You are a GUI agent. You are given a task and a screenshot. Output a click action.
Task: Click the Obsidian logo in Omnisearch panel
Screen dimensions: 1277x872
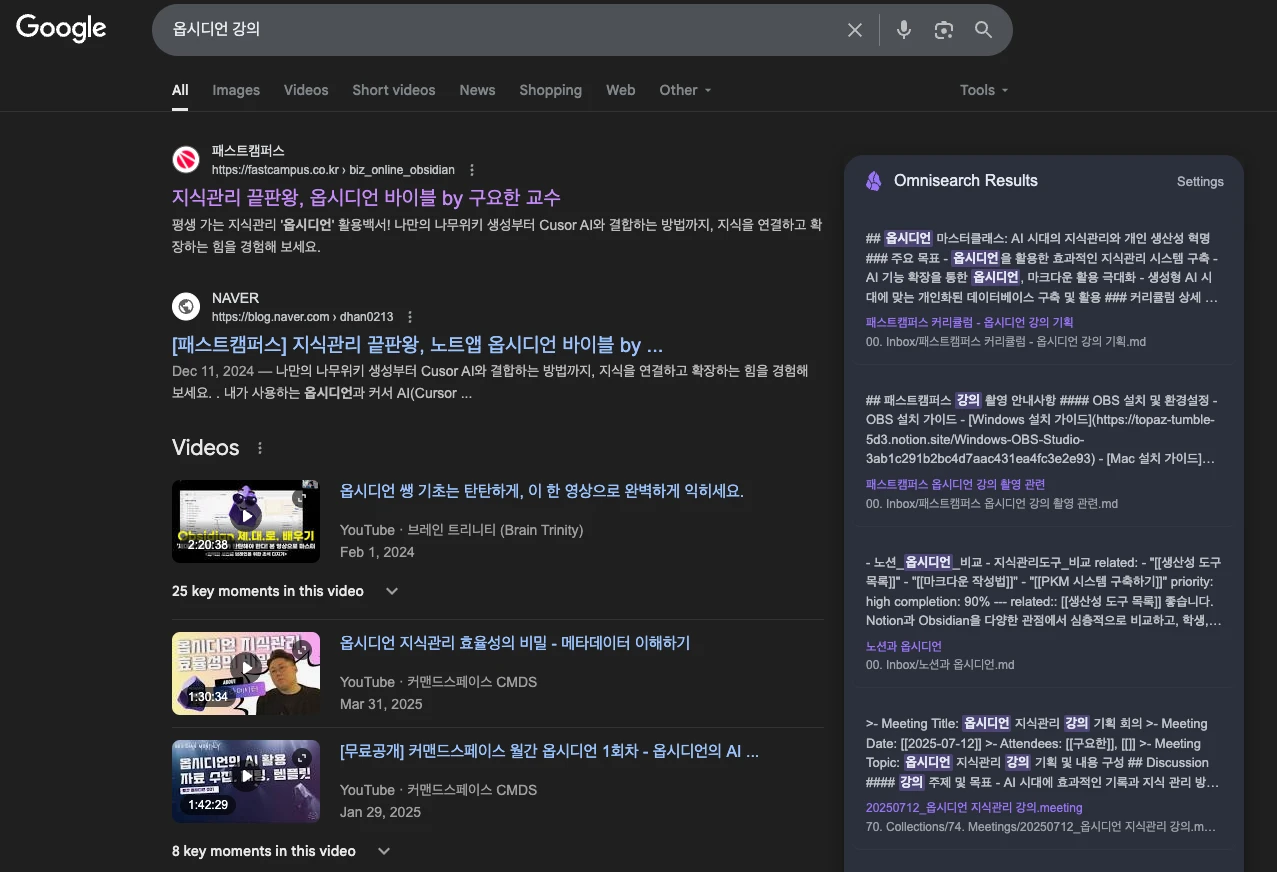(873, 181)
